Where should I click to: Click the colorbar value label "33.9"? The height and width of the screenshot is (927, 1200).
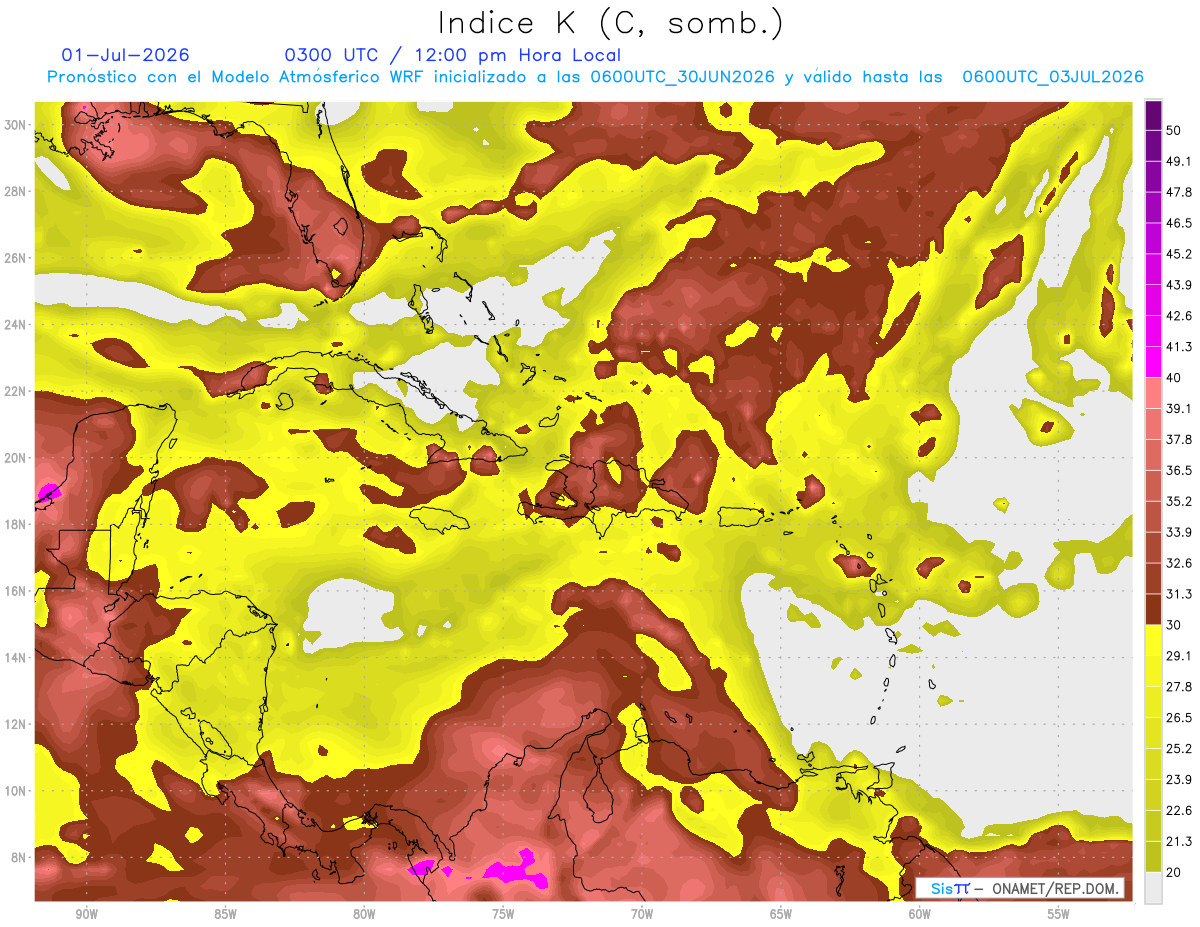(x=1178, y=532)
